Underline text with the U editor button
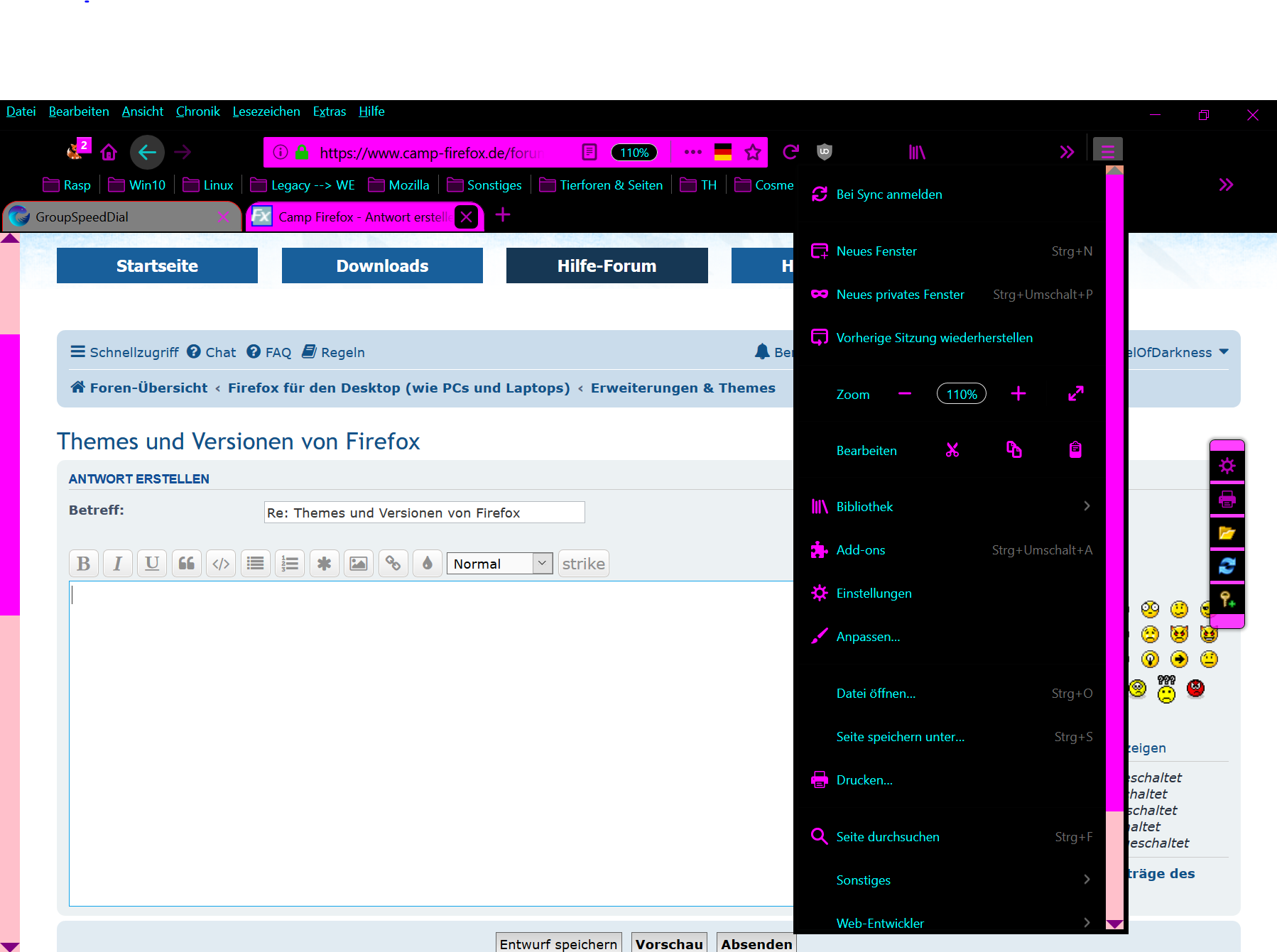Viewport: 1277px width, 952px height. pyautogui.click(x=152, y=564)
